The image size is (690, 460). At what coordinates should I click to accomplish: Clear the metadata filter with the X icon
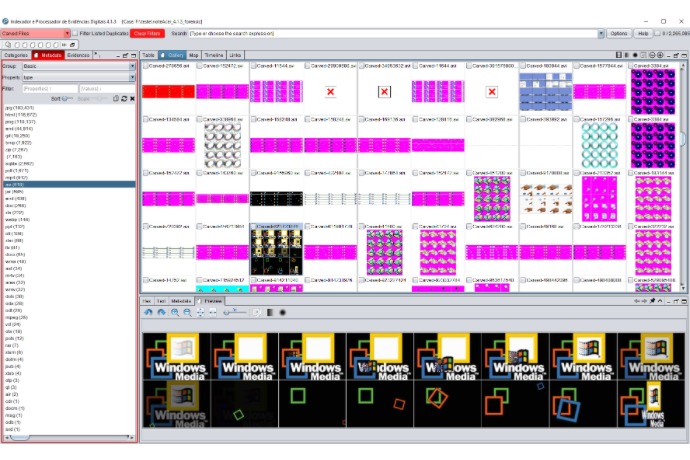132,99
